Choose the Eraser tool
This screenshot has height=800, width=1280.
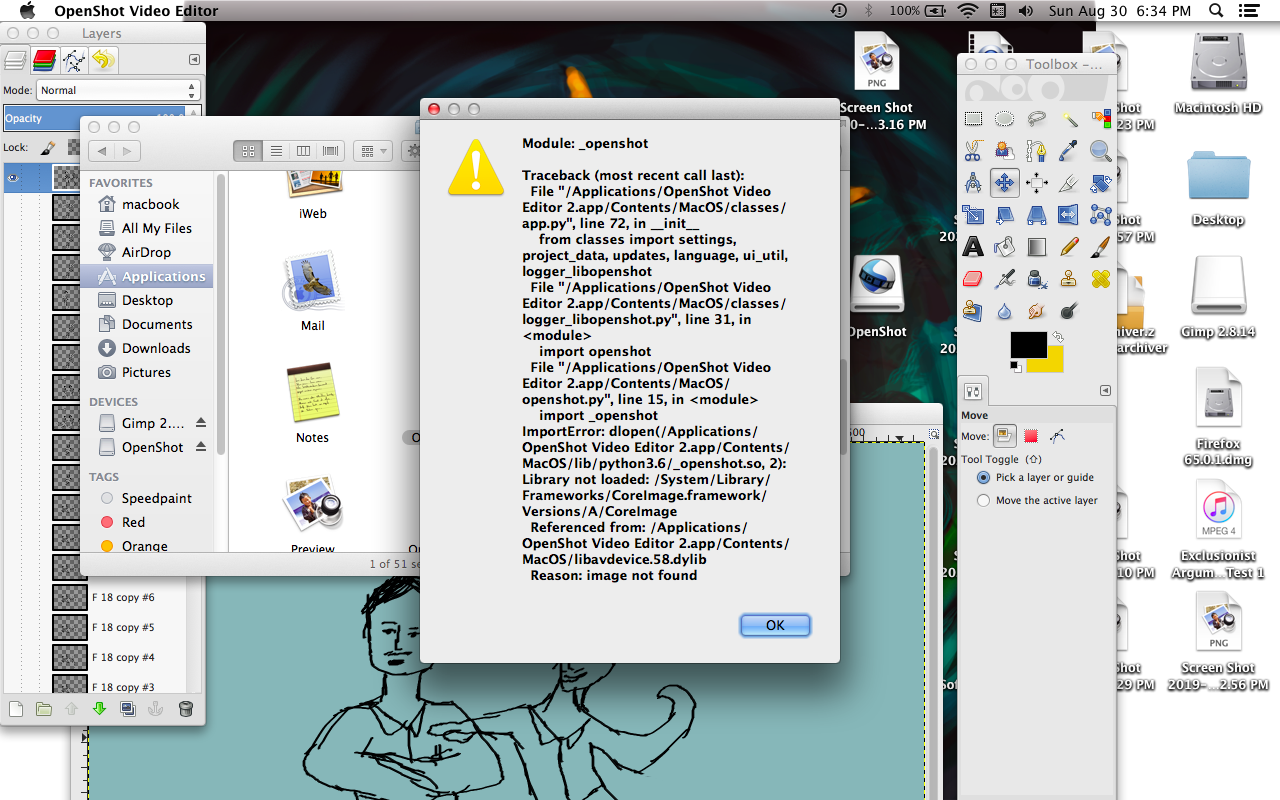pos(973,278)
